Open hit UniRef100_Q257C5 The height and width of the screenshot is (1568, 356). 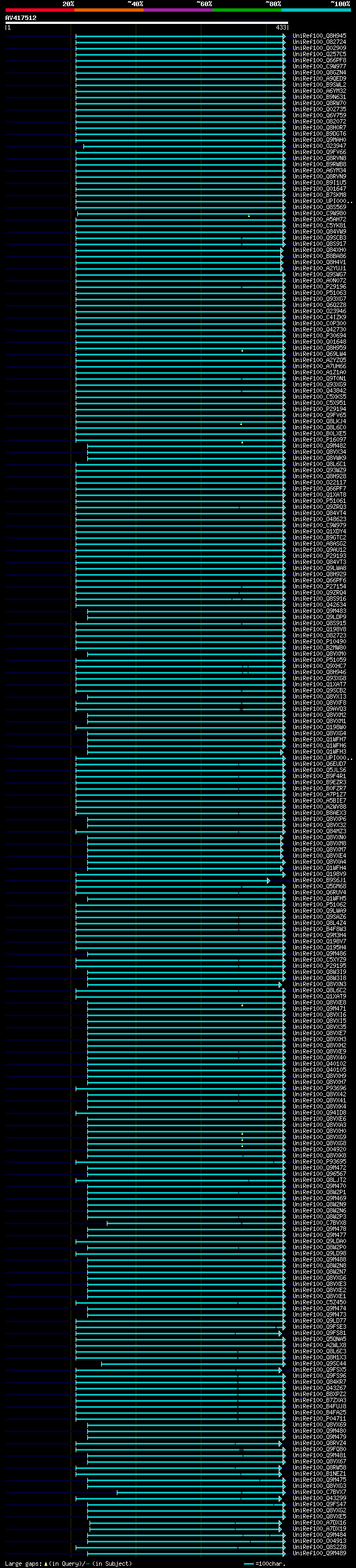tap(319, 54)
